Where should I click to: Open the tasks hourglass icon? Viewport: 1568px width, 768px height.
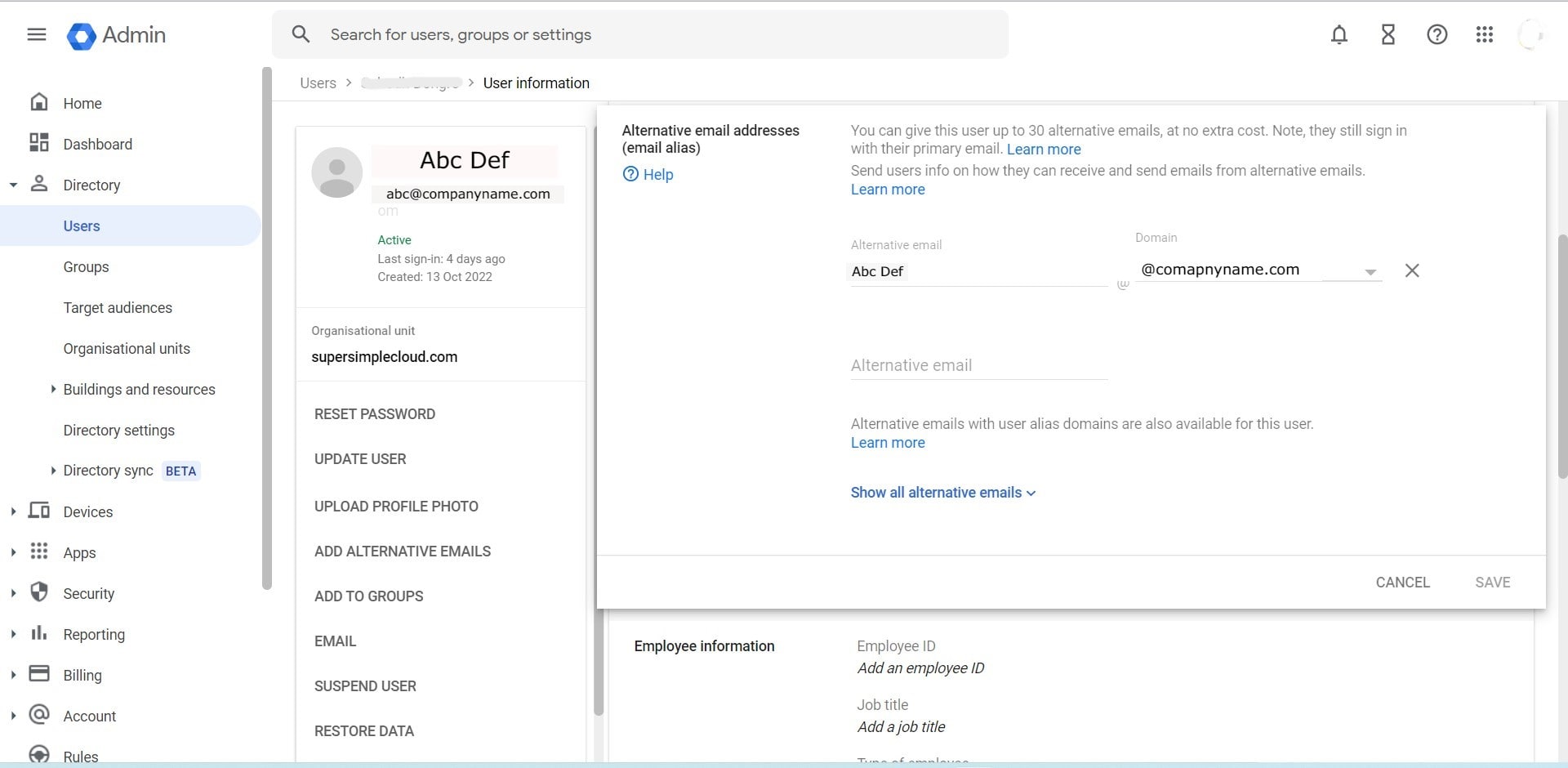pyautogui.click(x=1388, y=34)
